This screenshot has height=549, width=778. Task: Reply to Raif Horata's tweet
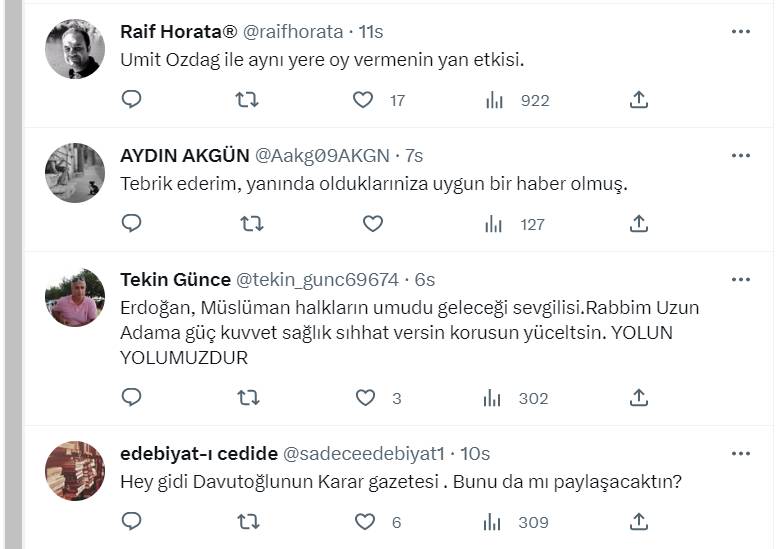[x=132, y=100]
